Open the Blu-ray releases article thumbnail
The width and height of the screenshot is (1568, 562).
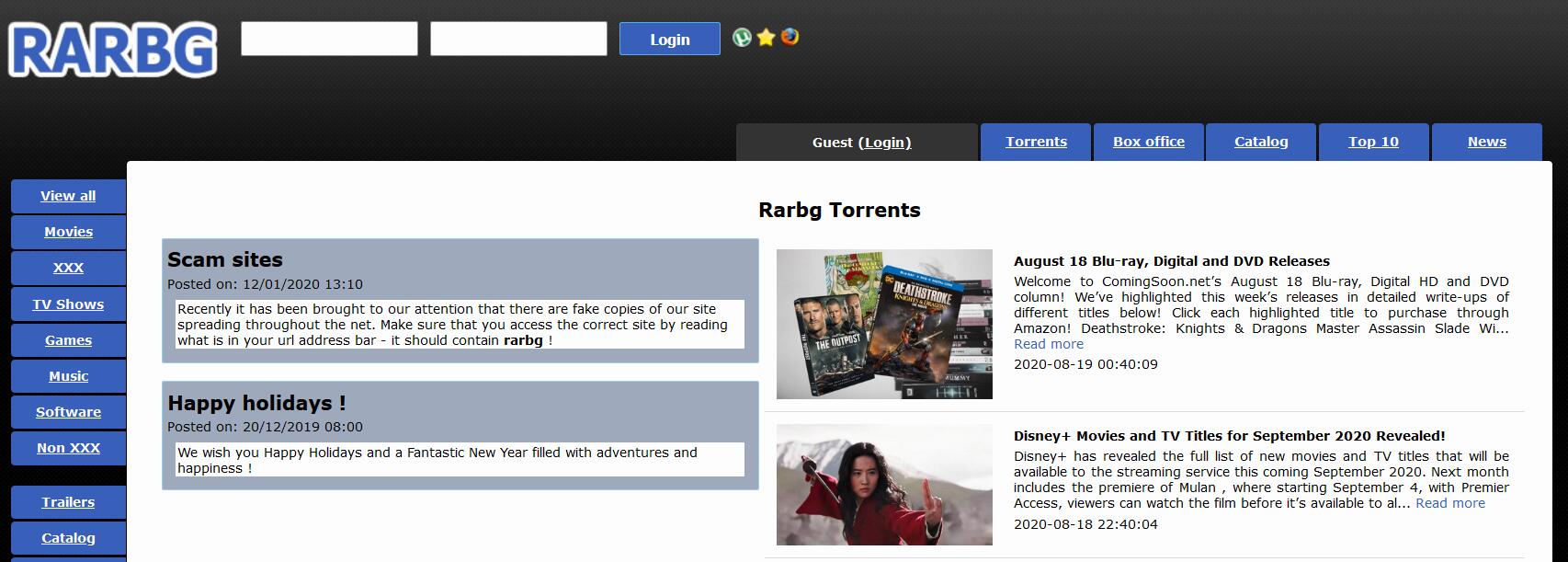click(884, 324)
